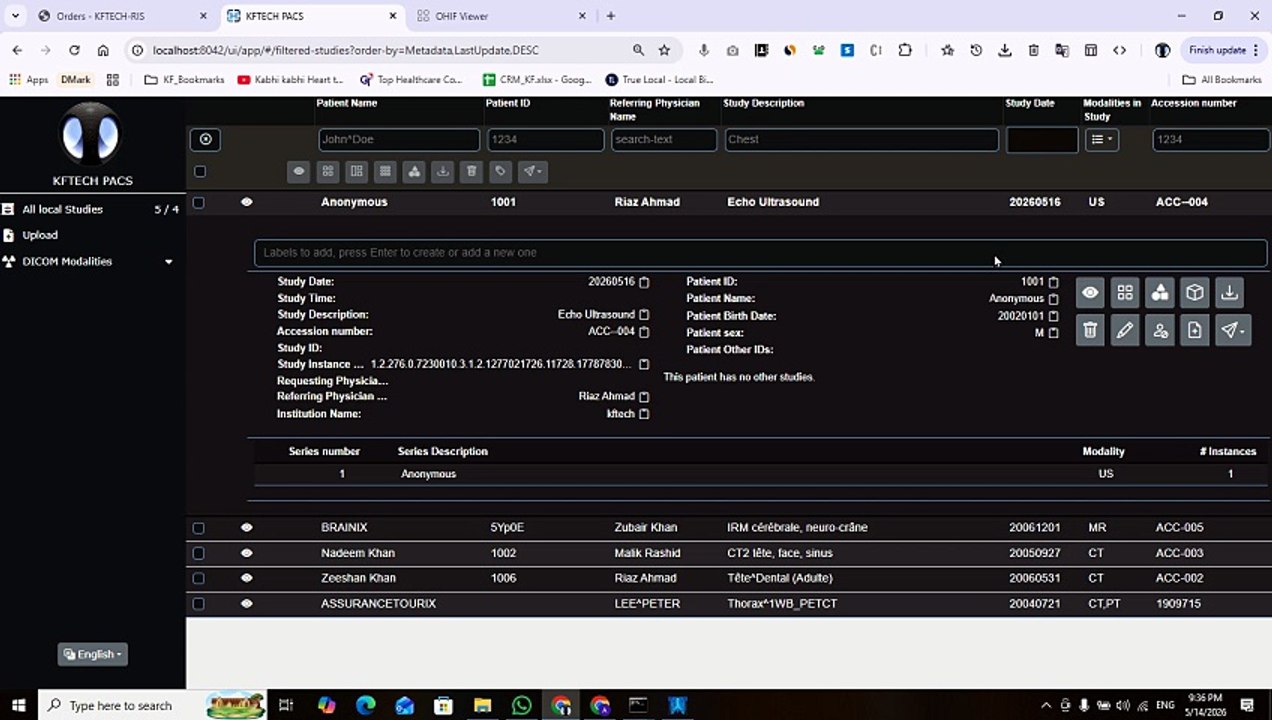Copy the Study Instance UID

tap(644, 365)
